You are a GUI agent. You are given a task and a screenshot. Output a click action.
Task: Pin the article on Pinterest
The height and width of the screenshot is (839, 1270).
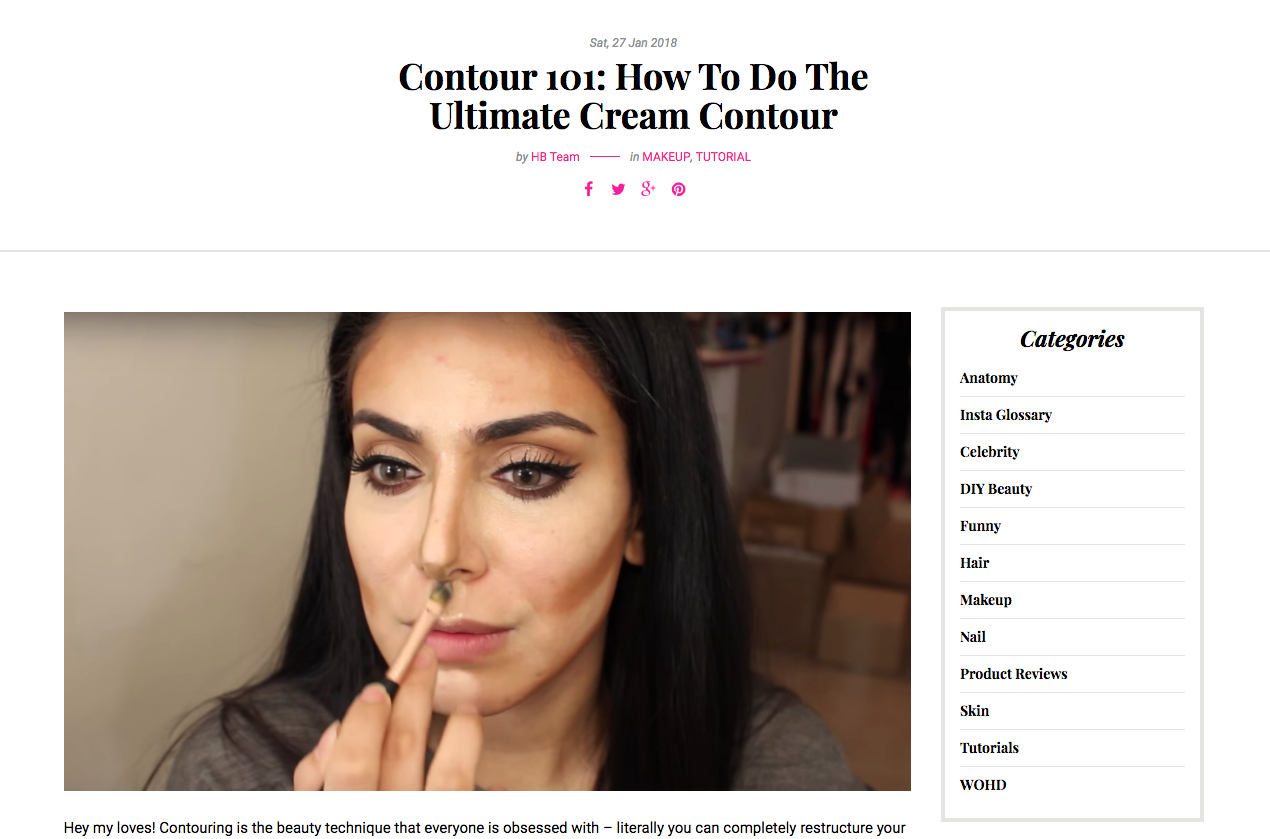(x=679, y=189)
